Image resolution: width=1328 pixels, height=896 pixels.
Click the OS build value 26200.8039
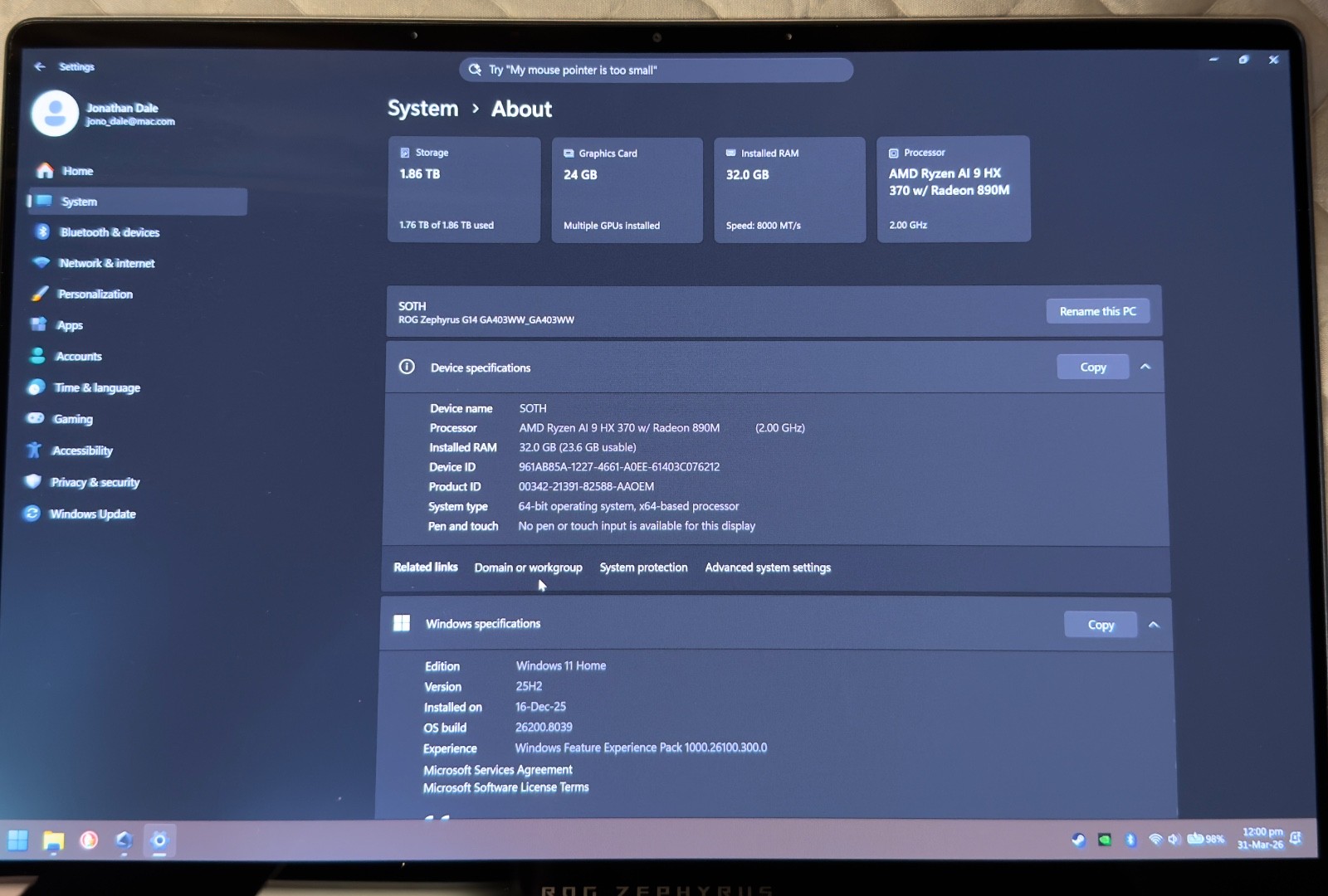pos(544,727)
